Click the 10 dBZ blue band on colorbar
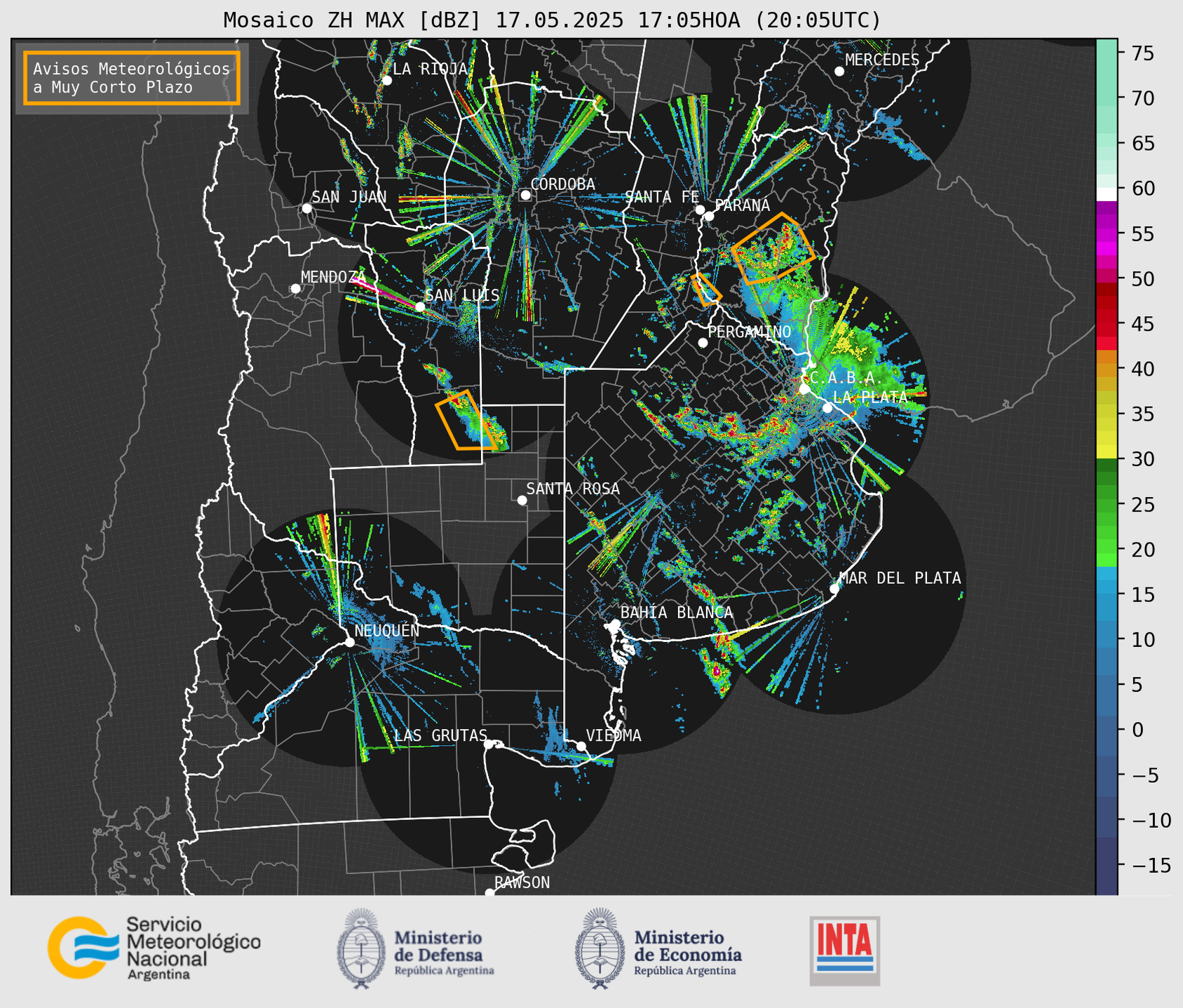Viewport: 1183px width, 1008px height. (1107, 639)
